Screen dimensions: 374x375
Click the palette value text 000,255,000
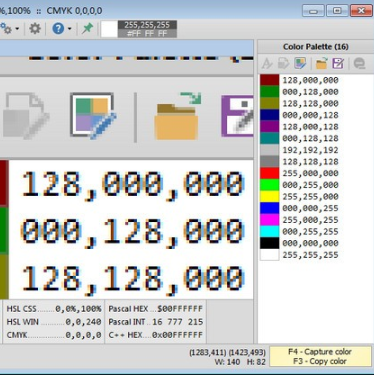coord(310,185)
